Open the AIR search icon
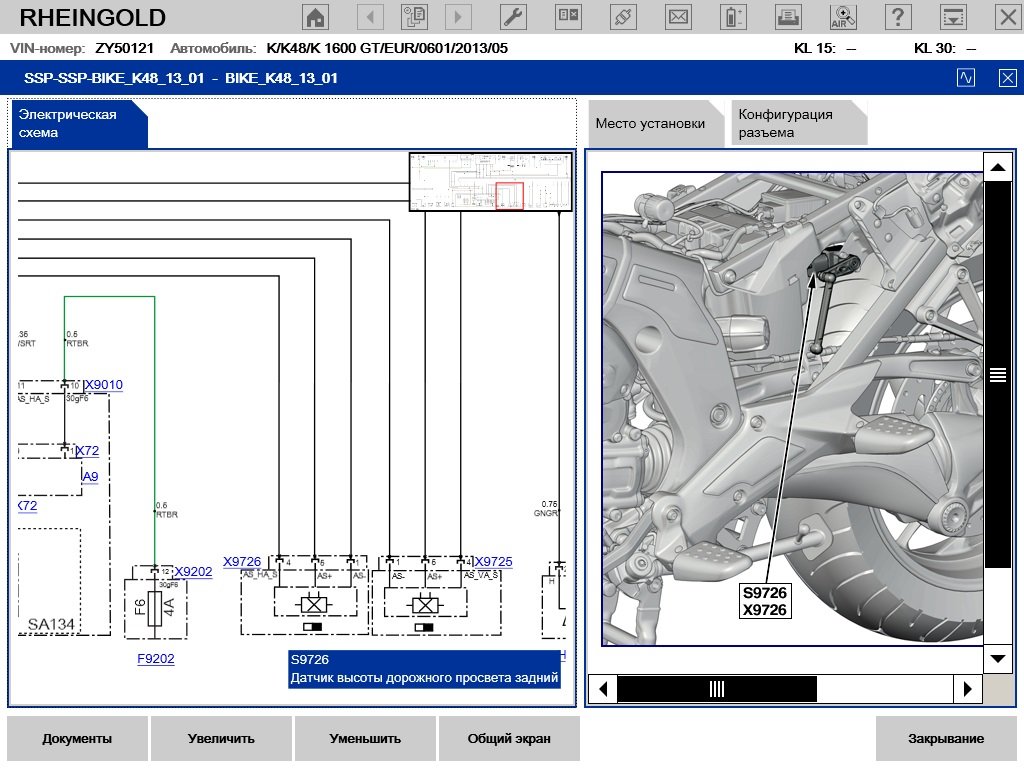Image resolution: width=1024 pixels, height=768 pixels. tap(844, 17)
